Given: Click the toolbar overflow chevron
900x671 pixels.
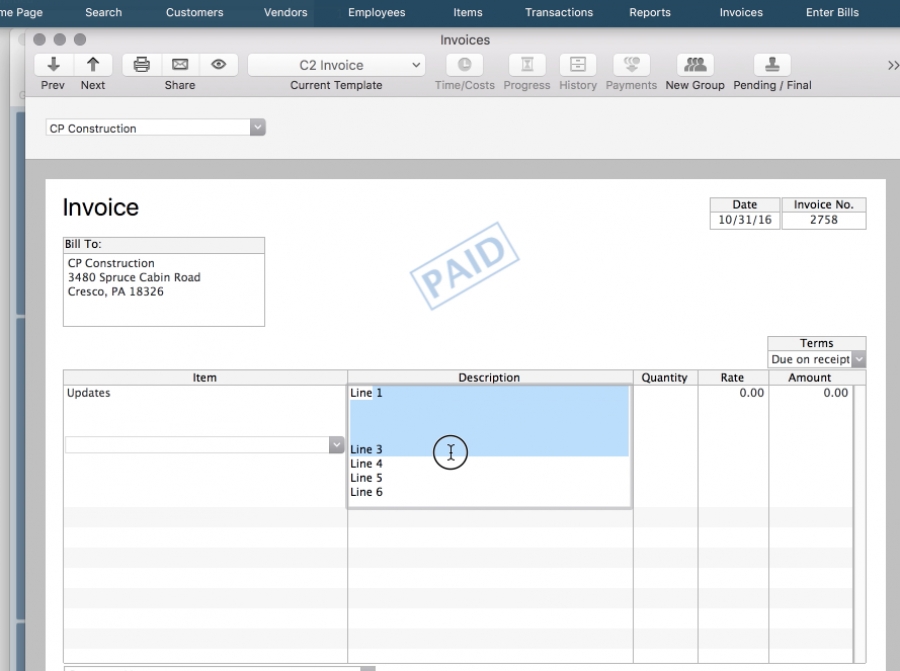Looking at the screenshot, I should [891, 63].
